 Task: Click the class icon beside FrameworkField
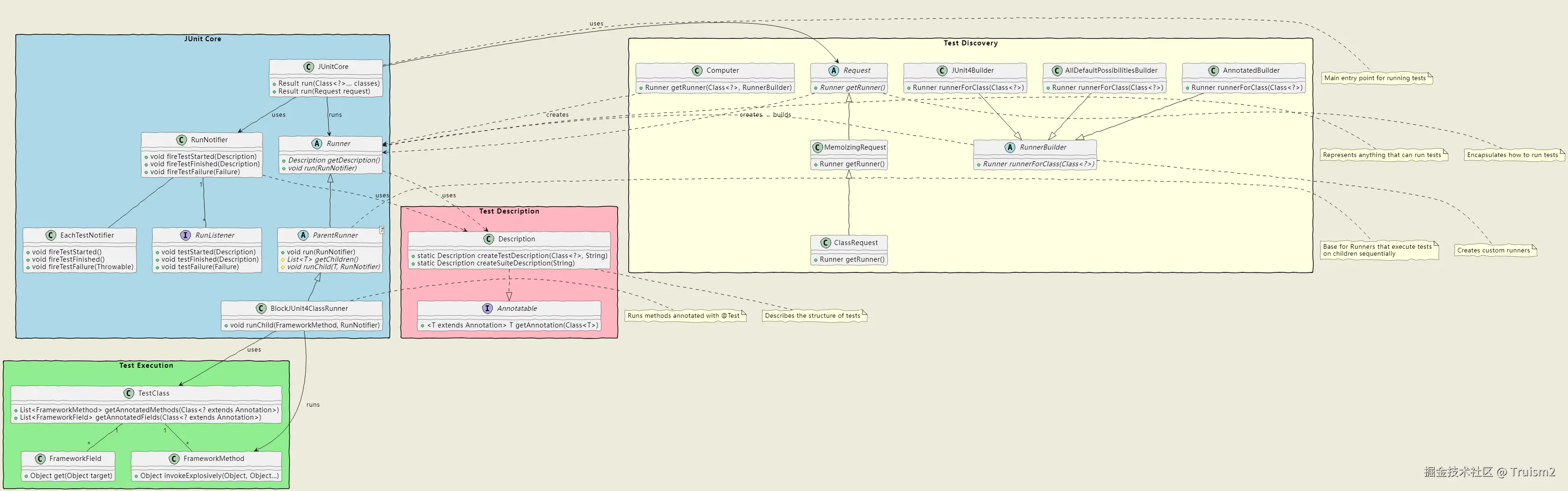coord(40,459)
